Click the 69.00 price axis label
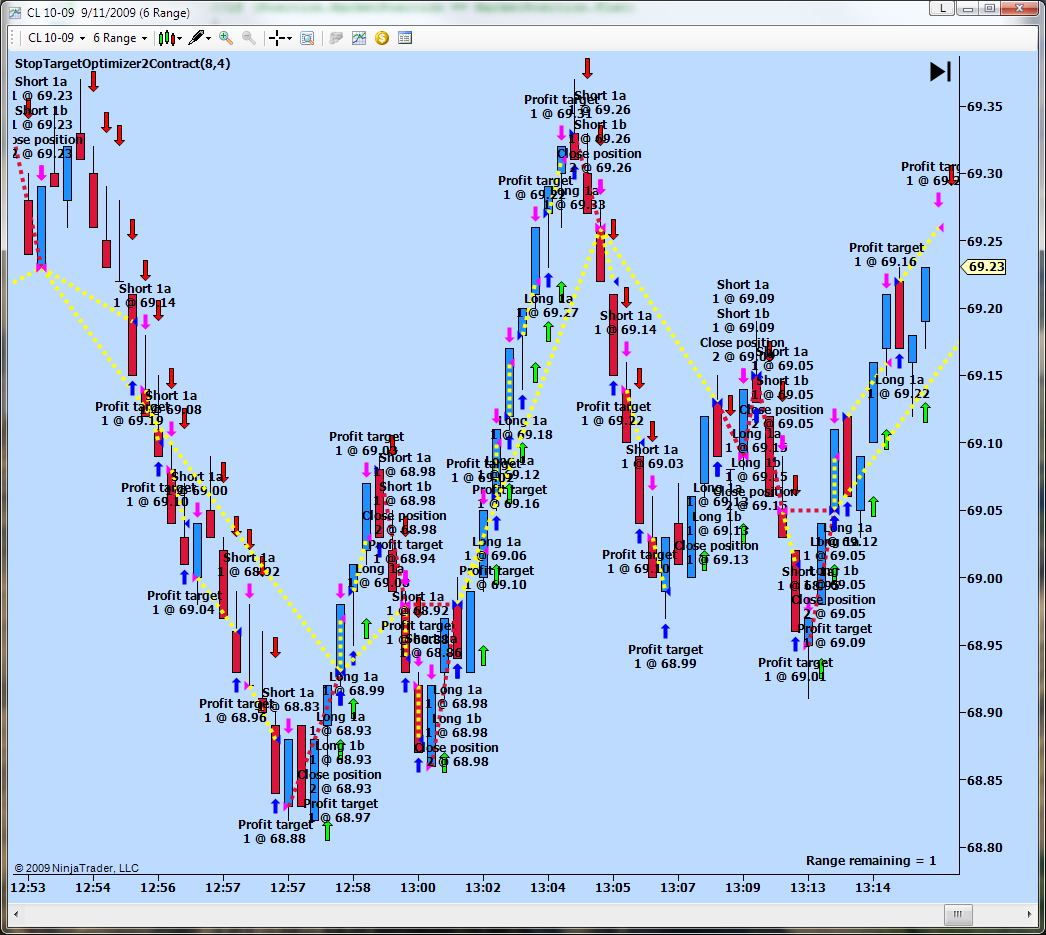1046x935 pixels. 985,578
